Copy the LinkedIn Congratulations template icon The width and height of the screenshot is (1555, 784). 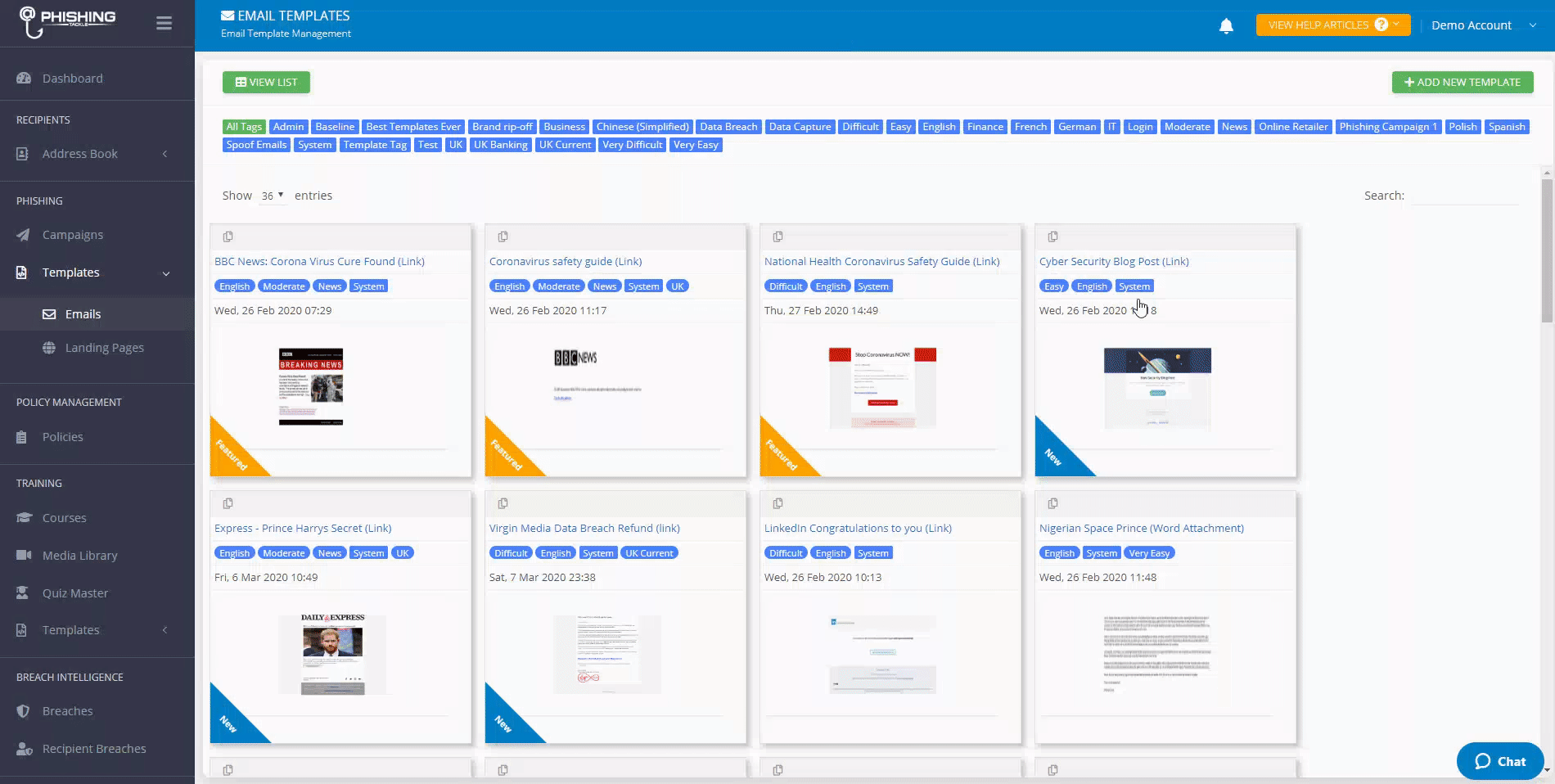pyautogui.click(x=778, y=503)
